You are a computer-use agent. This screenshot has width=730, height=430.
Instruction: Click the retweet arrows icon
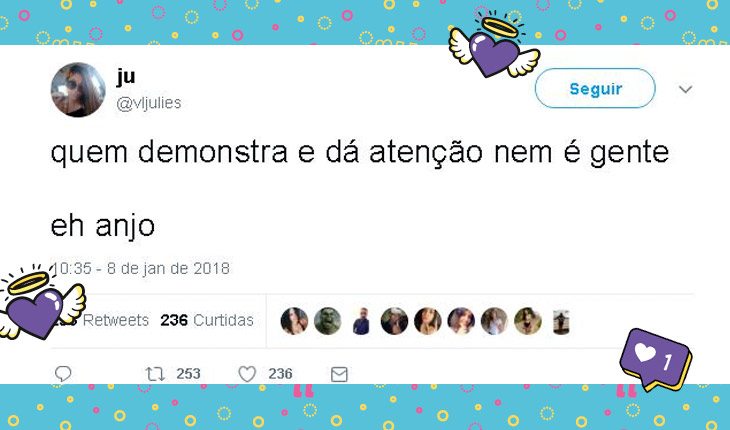coord(155,374)
